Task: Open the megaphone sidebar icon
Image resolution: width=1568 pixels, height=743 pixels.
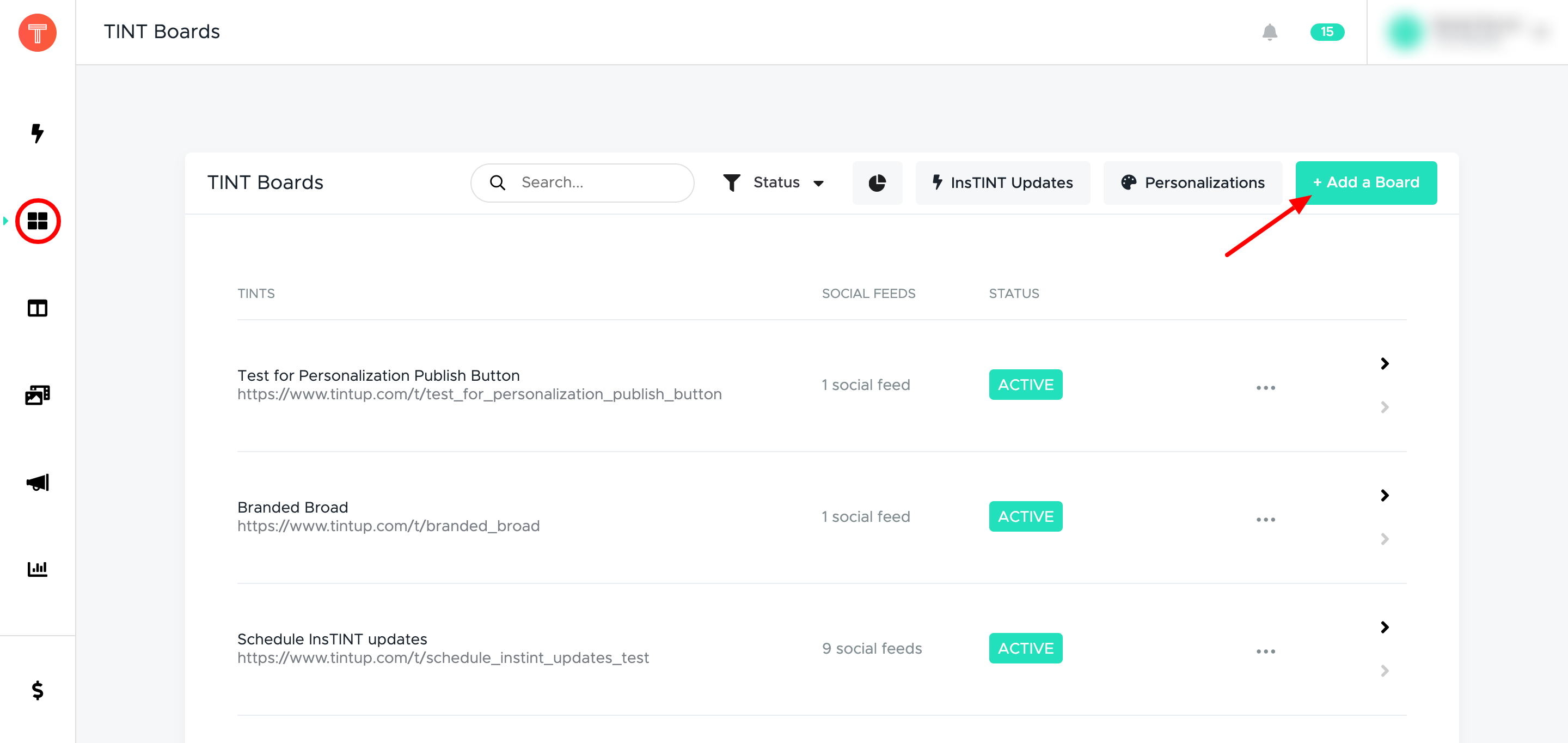Action: pos(37,482)
